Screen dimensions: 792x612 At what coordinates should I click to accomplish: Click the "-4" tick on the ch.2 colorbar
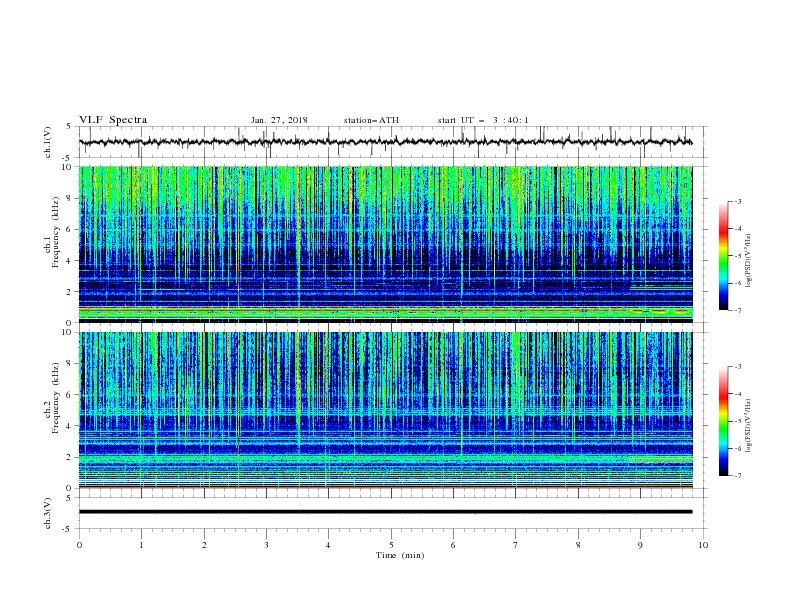[x=737, y=394]
